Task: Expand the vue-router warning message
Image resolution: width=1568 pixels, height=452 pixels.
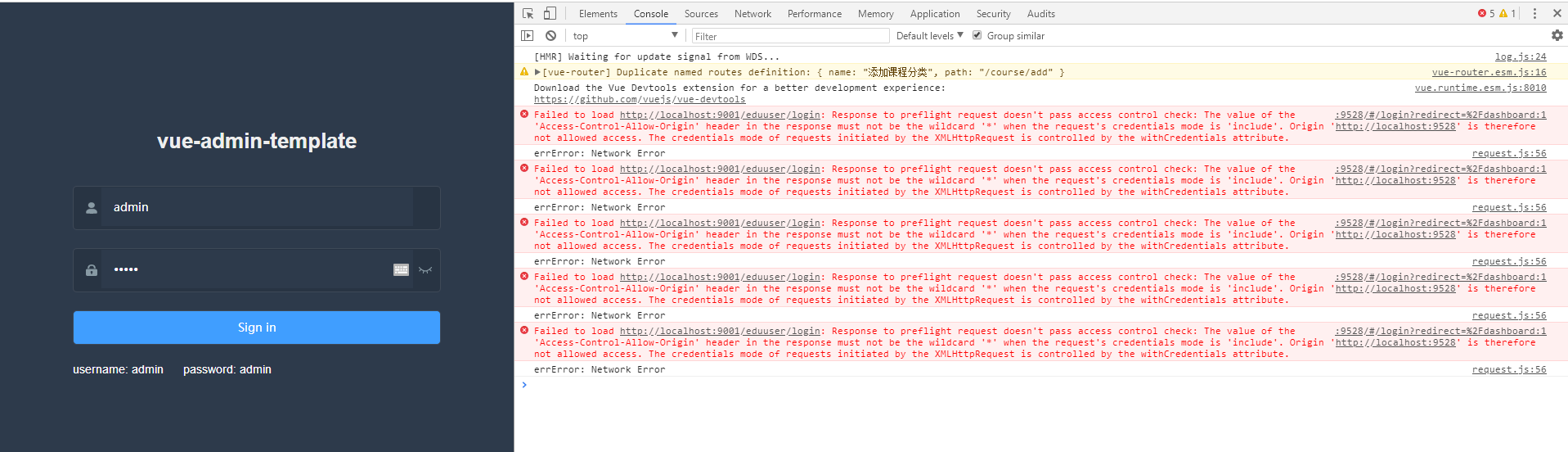Action: pyautogui.click(x=537, y=72)
